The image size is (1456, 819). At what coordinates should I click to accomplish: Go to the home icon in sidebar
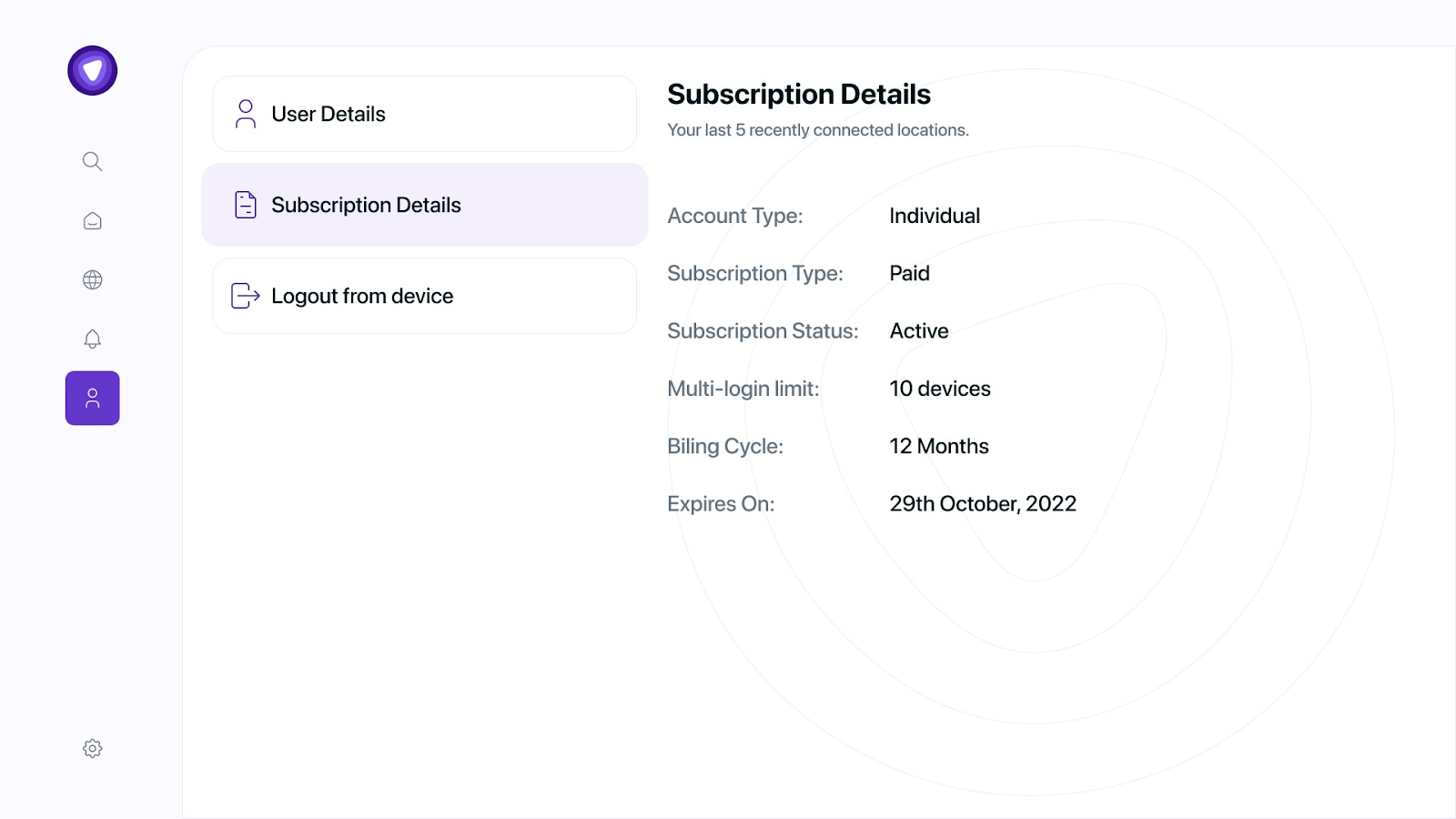pos(92,221)
